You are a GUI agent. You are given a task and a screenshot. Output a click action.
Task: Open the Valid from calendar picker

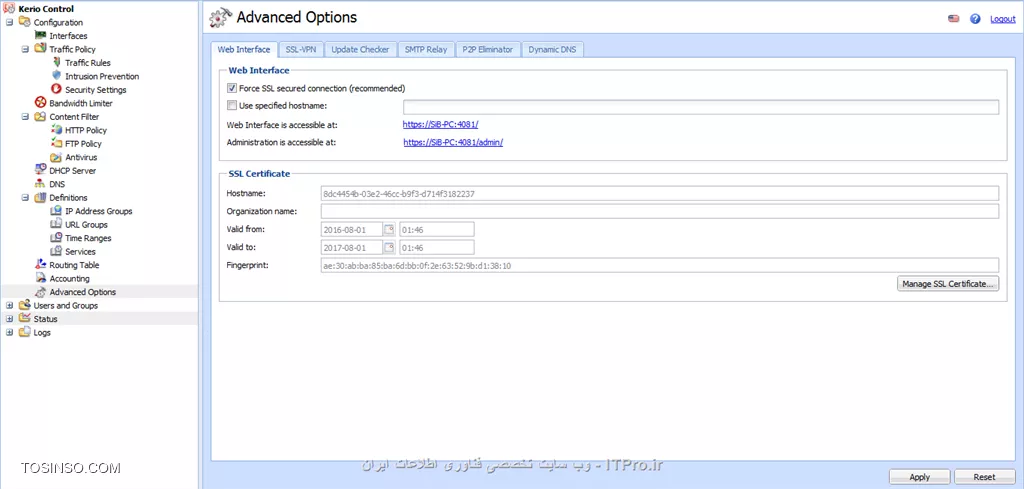(x=389, y=229)
